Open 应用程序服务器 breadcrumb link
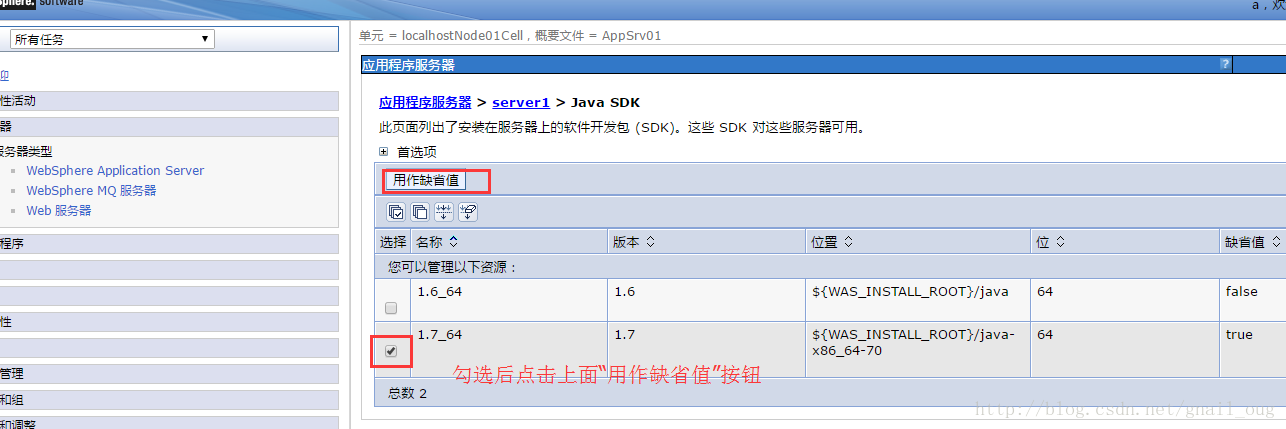The image size is (1286, 429). 425,102
